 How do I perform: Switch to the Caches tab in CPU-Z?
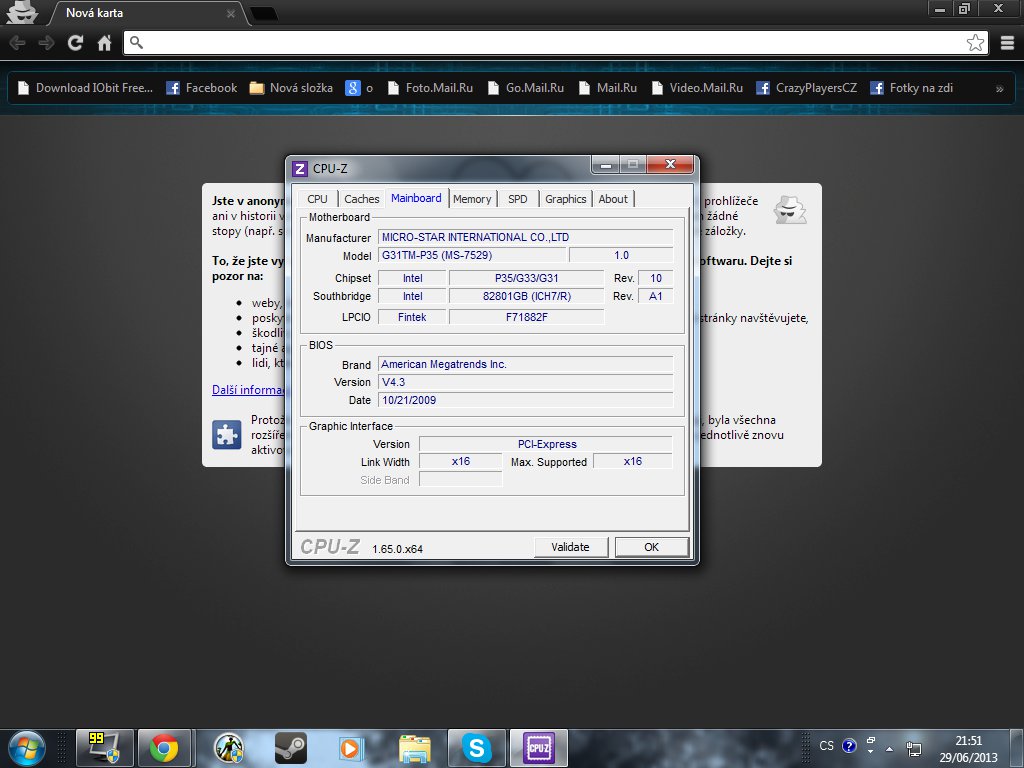[361, 199]
